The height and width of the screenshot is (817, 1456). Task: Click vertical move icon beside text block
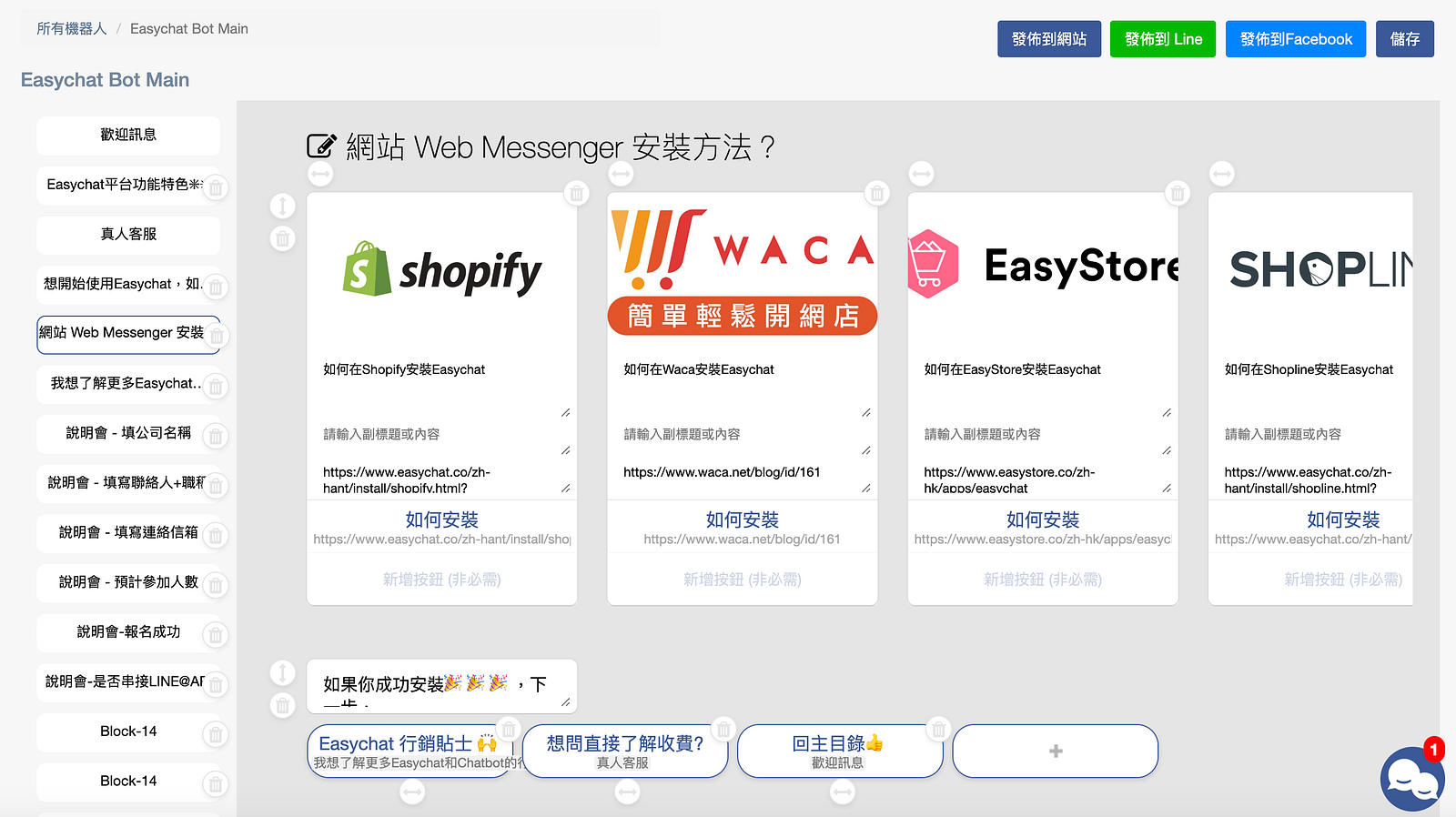(x=283, y=672)
